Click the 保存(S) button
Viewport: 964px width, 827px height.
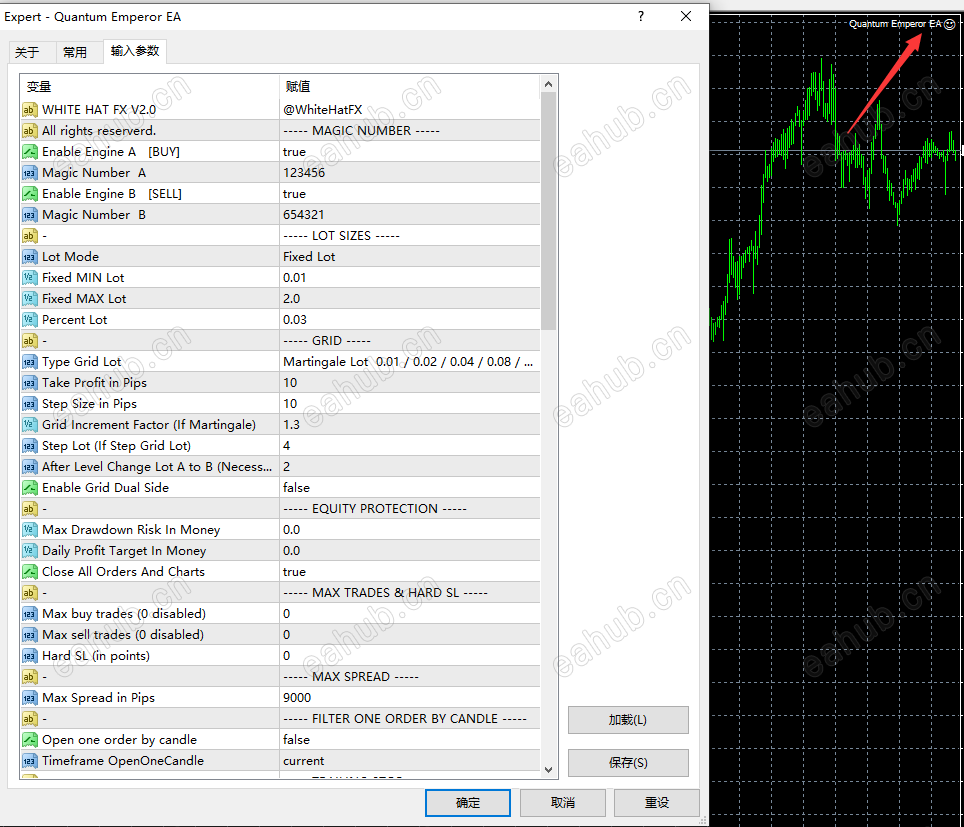pos(628,762)
